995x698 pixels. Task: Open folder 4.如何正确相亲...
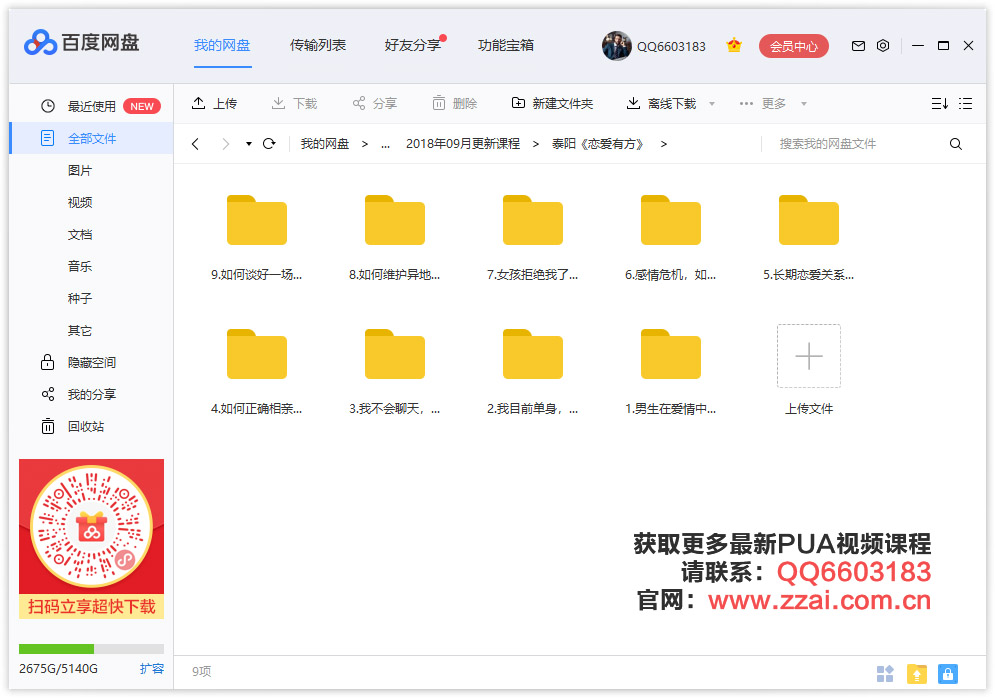(x=257, y=372)
